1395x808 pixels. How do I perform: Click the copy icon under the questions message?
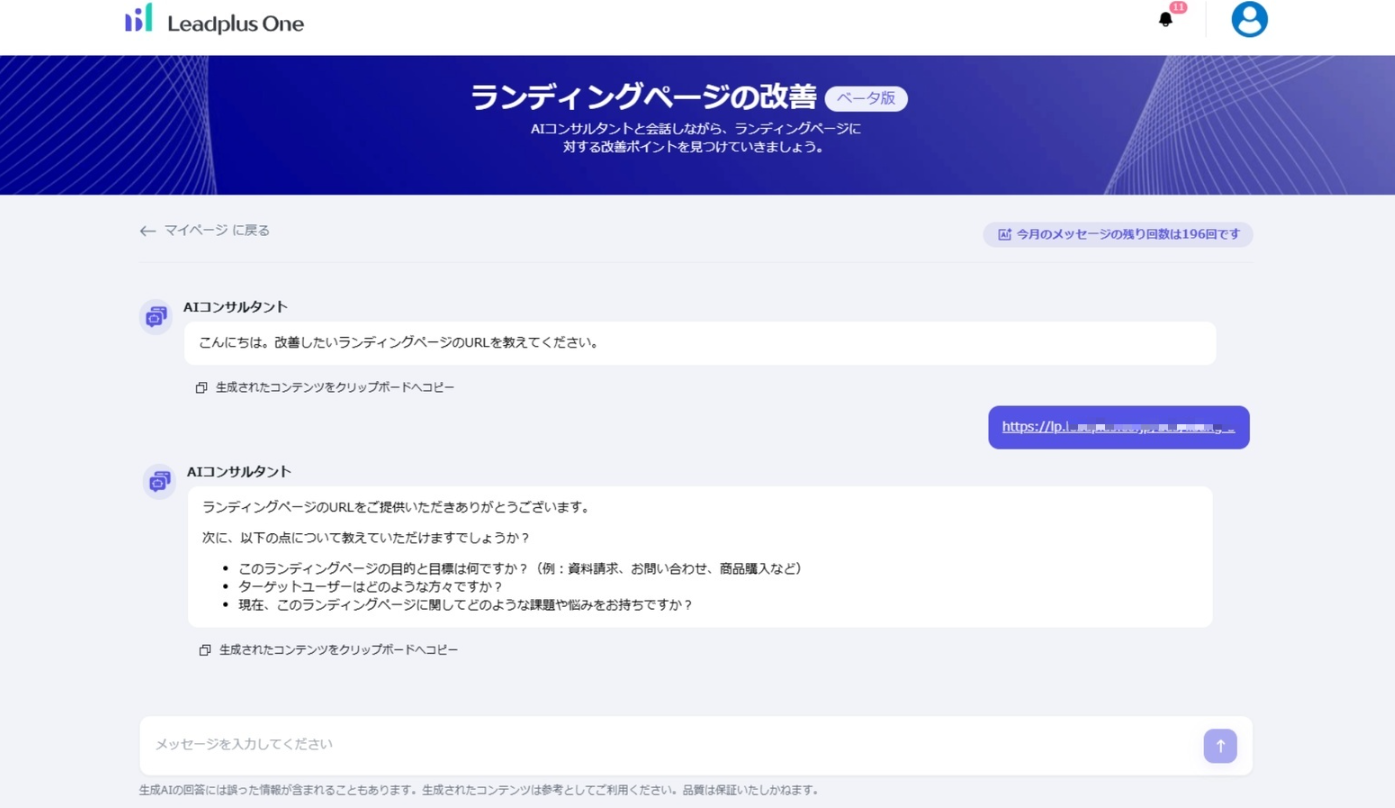pyautogui.click(x=205, y=651)
